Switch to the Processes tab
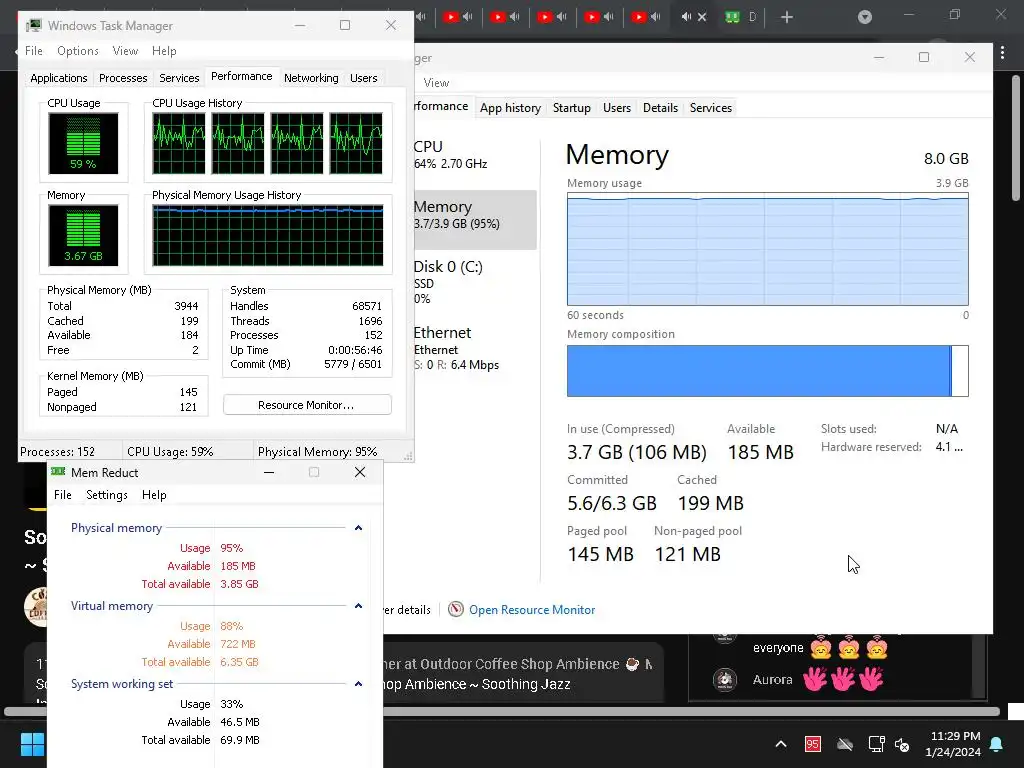 tap(123, 78)
